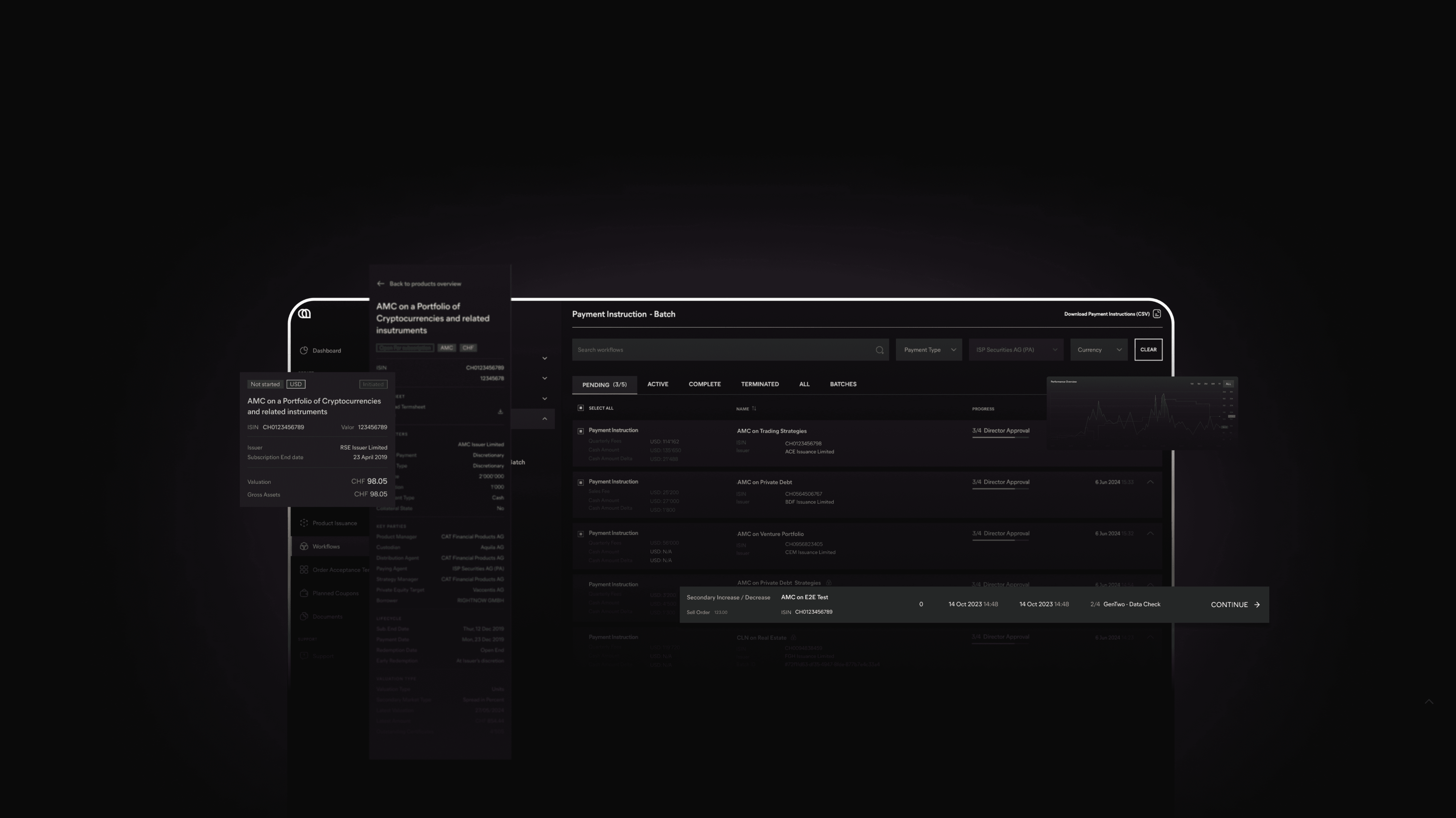Click progress bar for AMC on Private Debt

pyautogui.click(x=1000, y=488)
